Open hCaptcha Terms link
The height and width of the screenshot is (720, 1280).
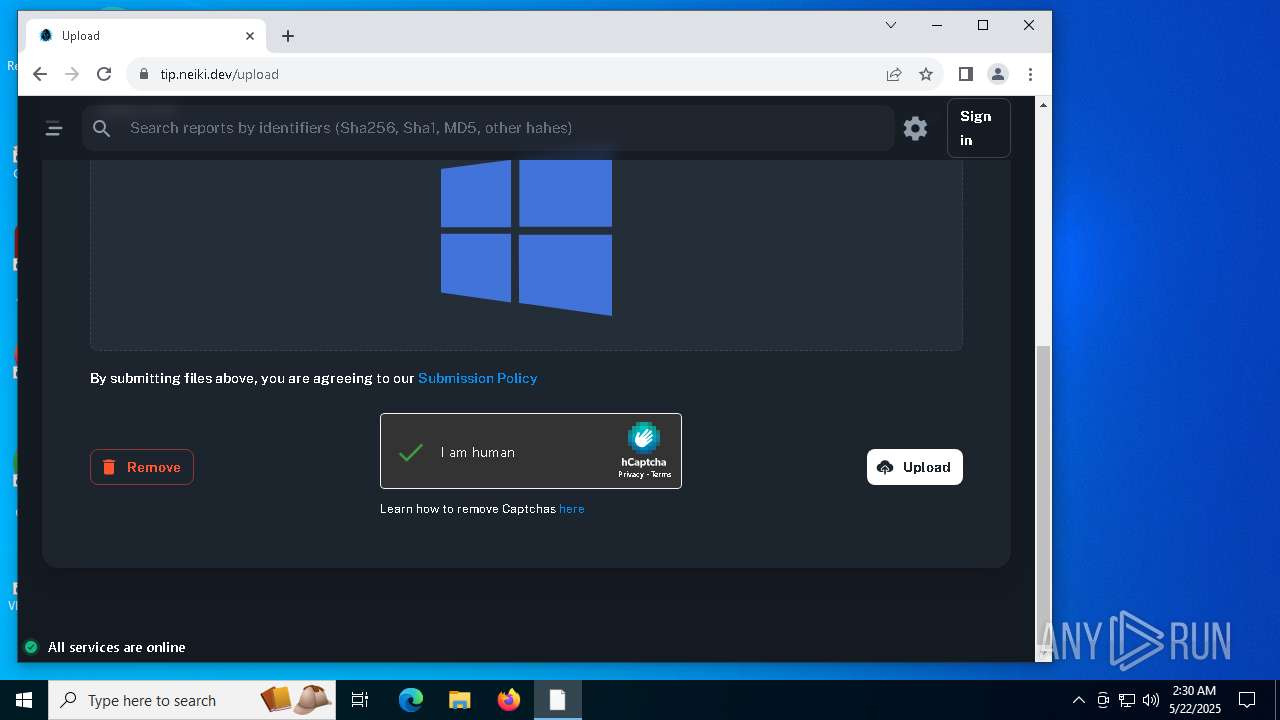click(661, 474)
